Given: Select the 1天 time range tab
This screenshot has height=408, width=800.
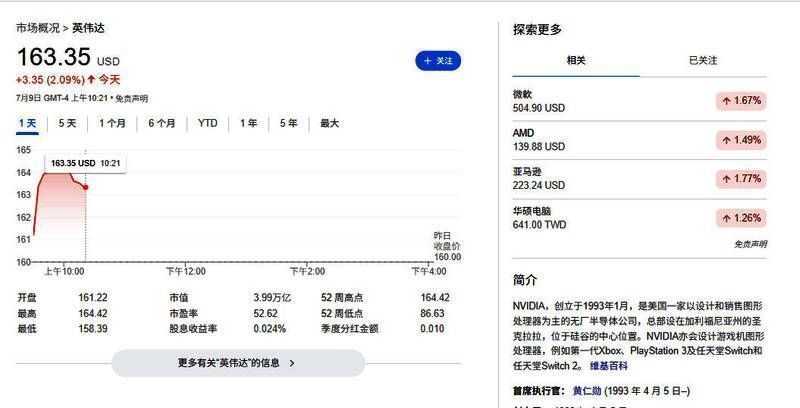Looking at the screenshot, I should point(28,124).
